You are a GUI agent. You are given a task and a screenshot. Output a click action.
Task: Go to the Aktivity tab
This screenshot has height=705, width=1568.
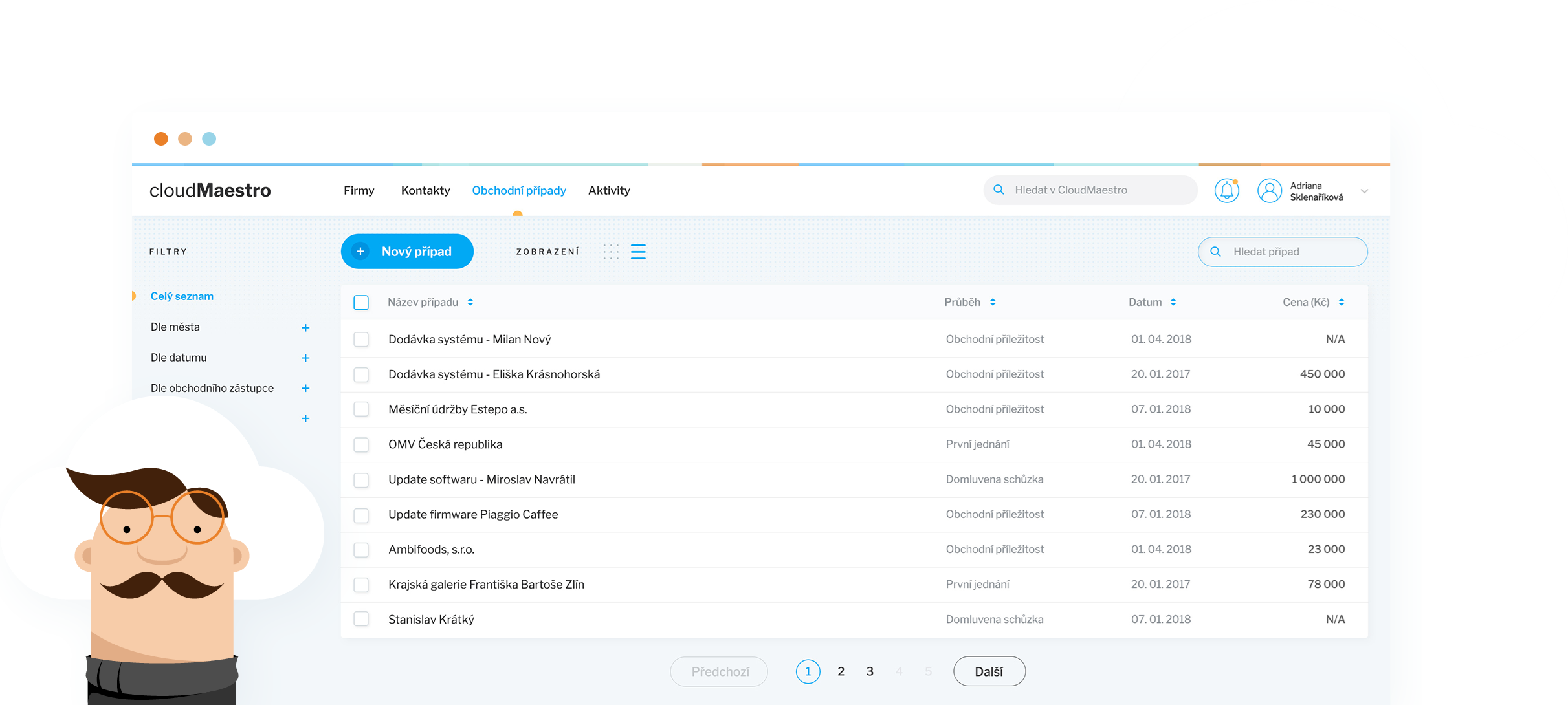click(x=609, y=190)
